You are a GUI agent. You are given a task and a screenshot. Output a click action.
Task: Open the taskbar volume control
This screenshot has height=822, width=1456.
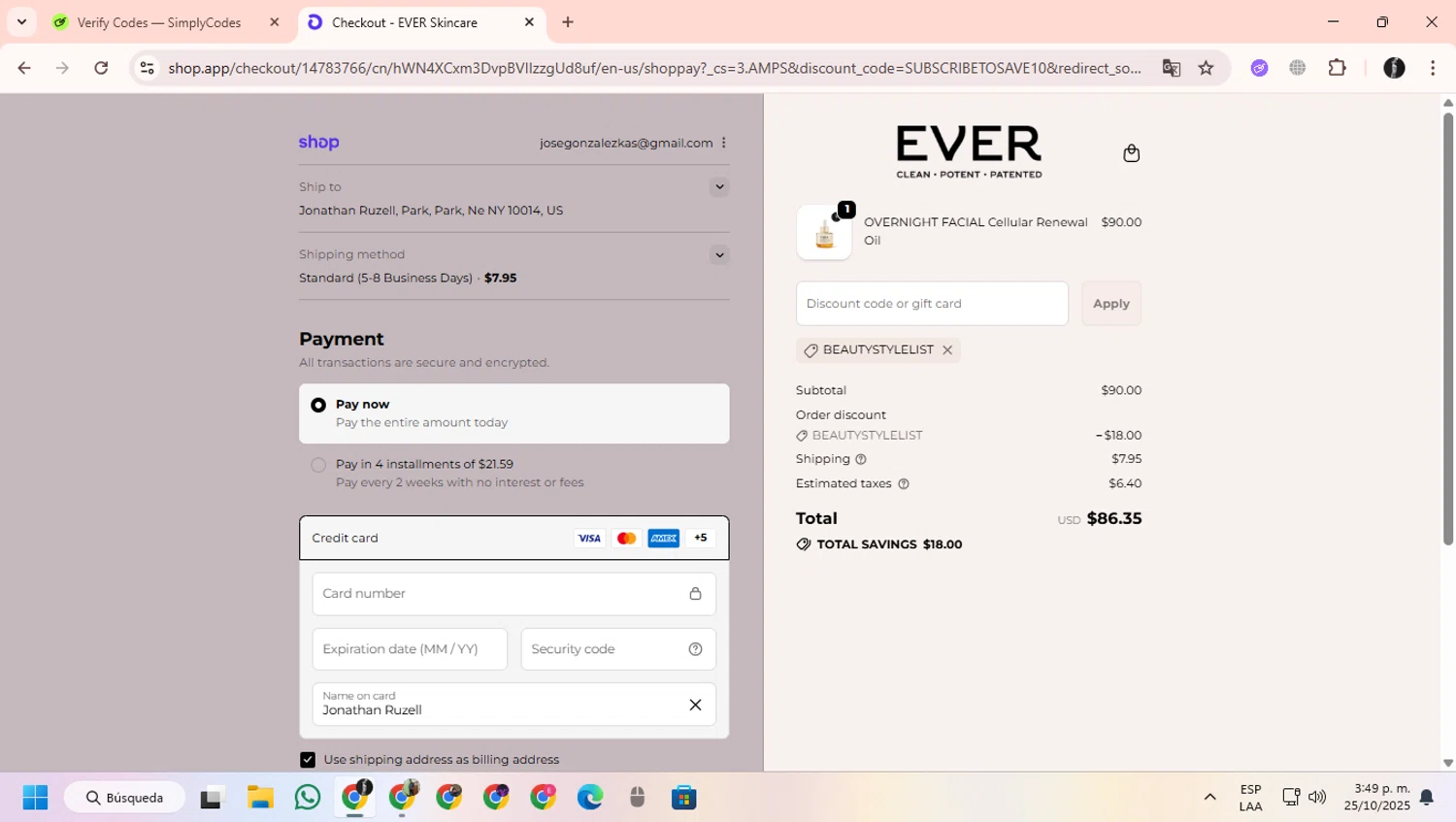1317,797
